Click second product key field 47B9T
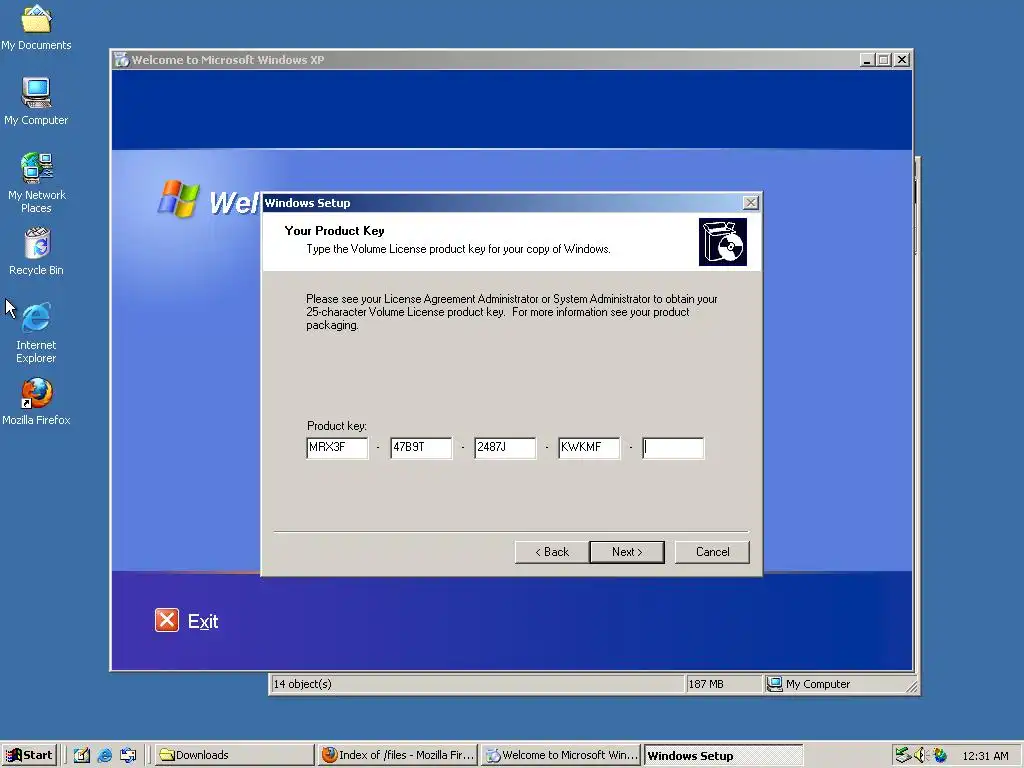Image resolution: width=1024 pixels, height=768 pixels. click(x=421, y=448)
